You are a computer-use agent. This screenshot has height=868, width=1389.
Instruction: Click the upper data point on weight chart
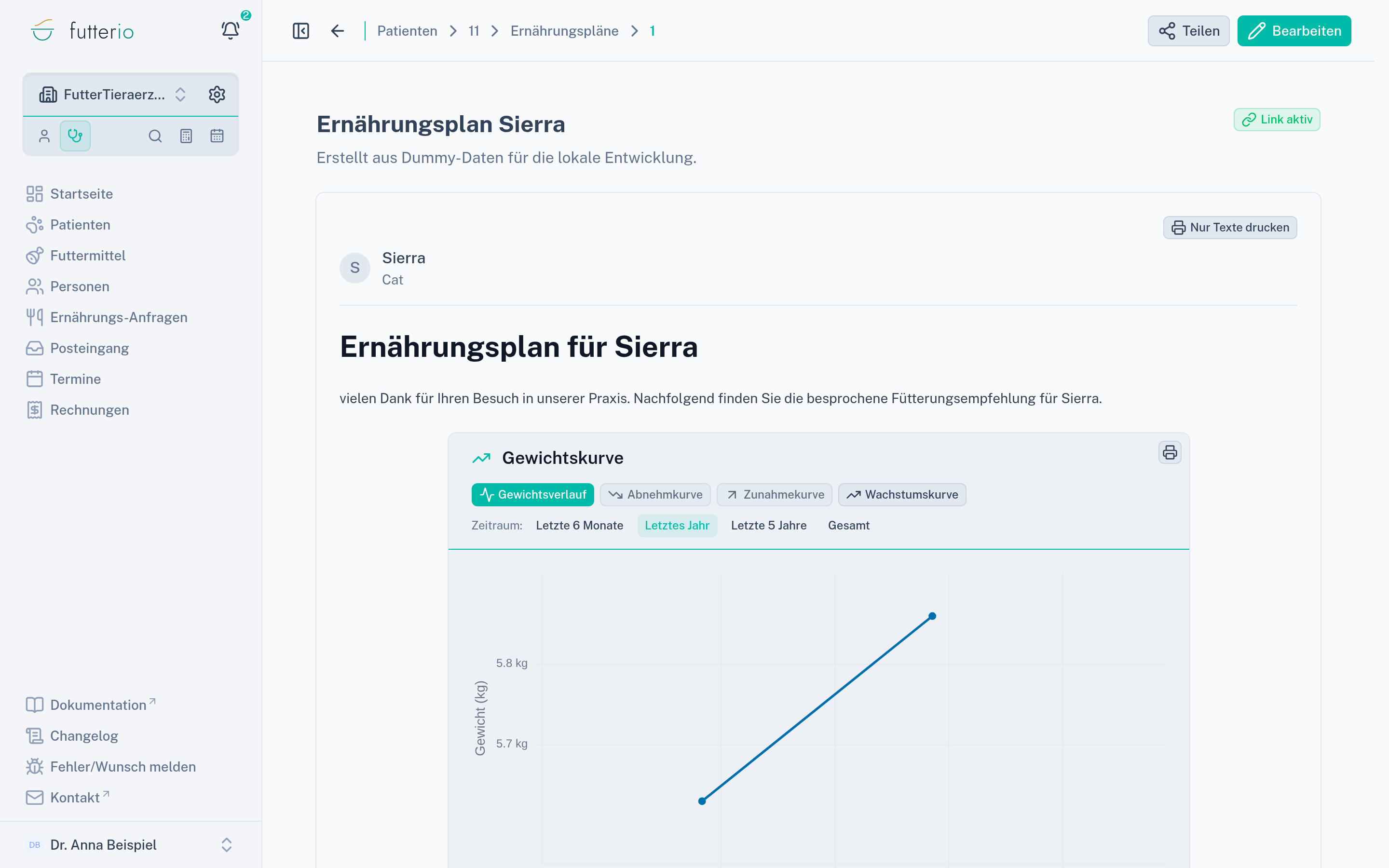point(932,616)
